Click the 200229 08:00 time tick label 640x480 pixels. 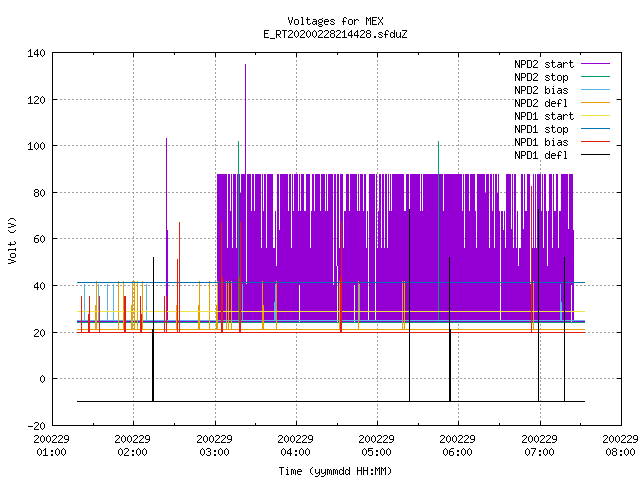620,446
